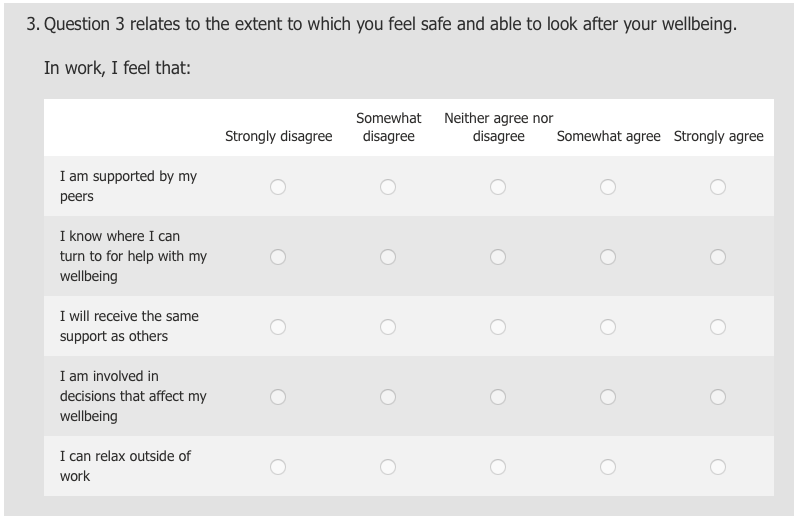Choose Somewhat agree for relax outside of work

click(x=608, y=467)
